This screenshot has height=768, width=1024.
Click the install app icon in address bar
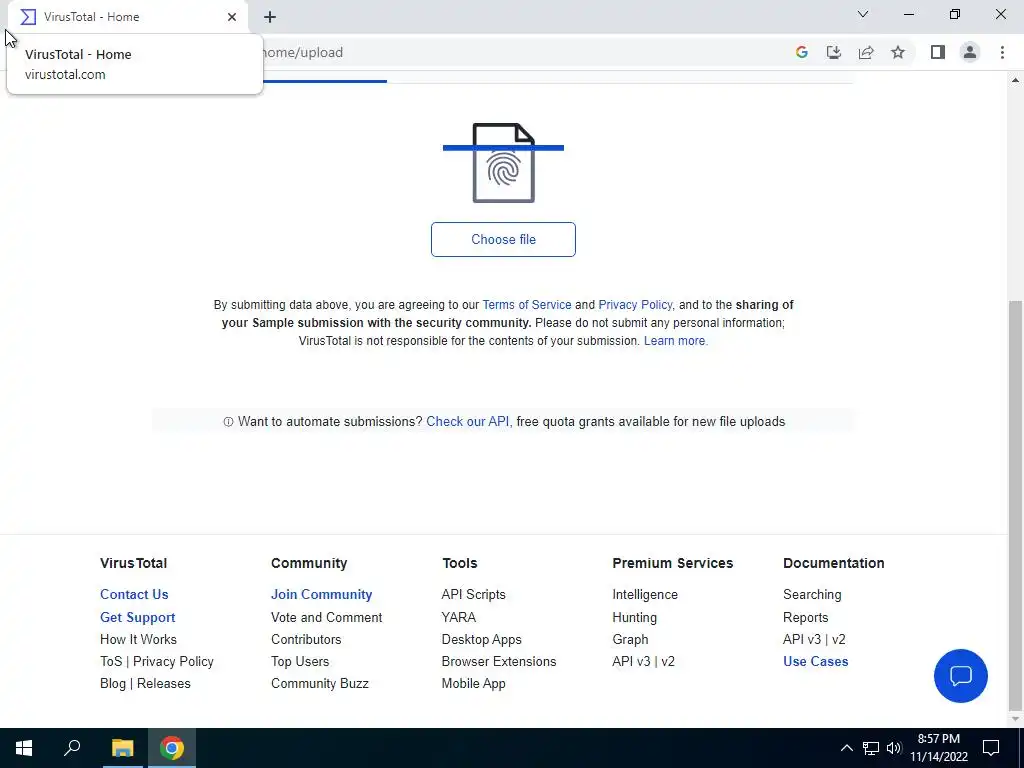[833, 52]
